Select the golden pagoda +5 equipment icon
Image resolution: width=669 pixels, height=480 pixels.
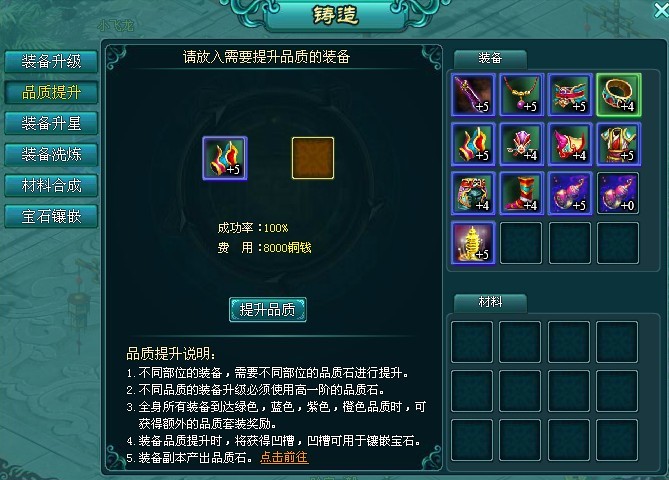coord(473,243)
